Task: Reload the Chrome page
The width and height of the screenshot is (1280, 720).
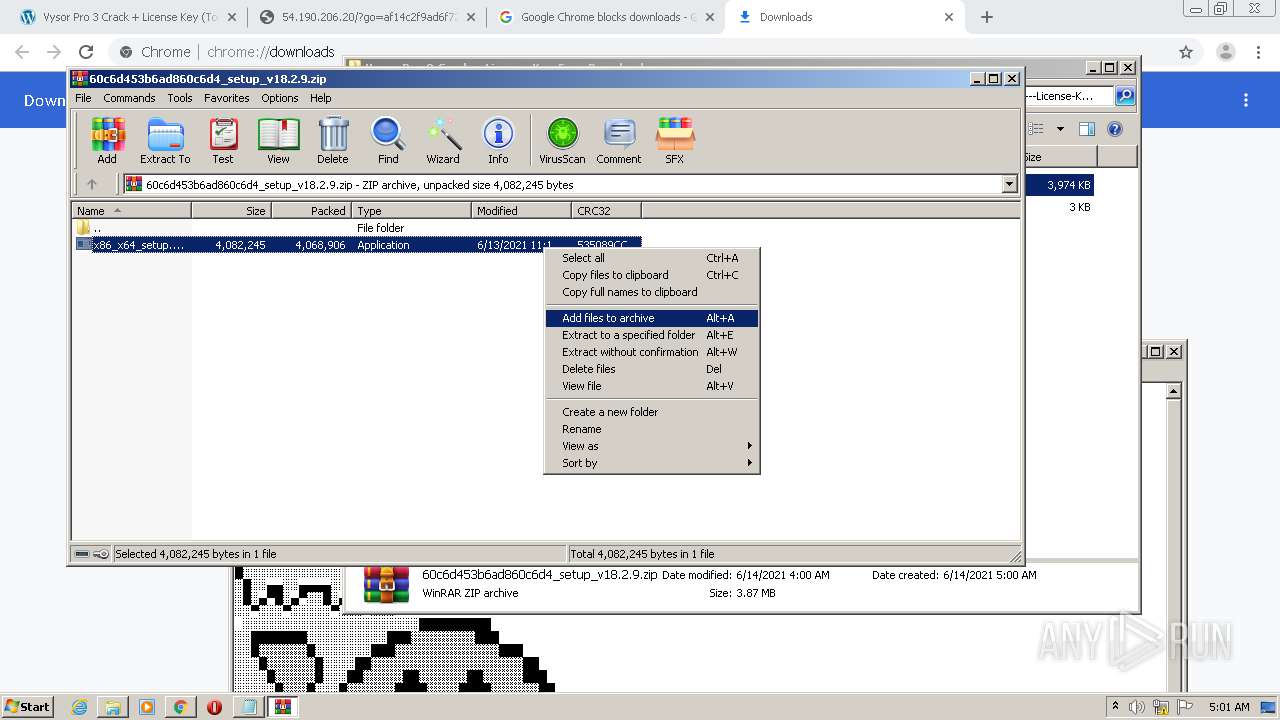Action: click(x=86, y=52)
